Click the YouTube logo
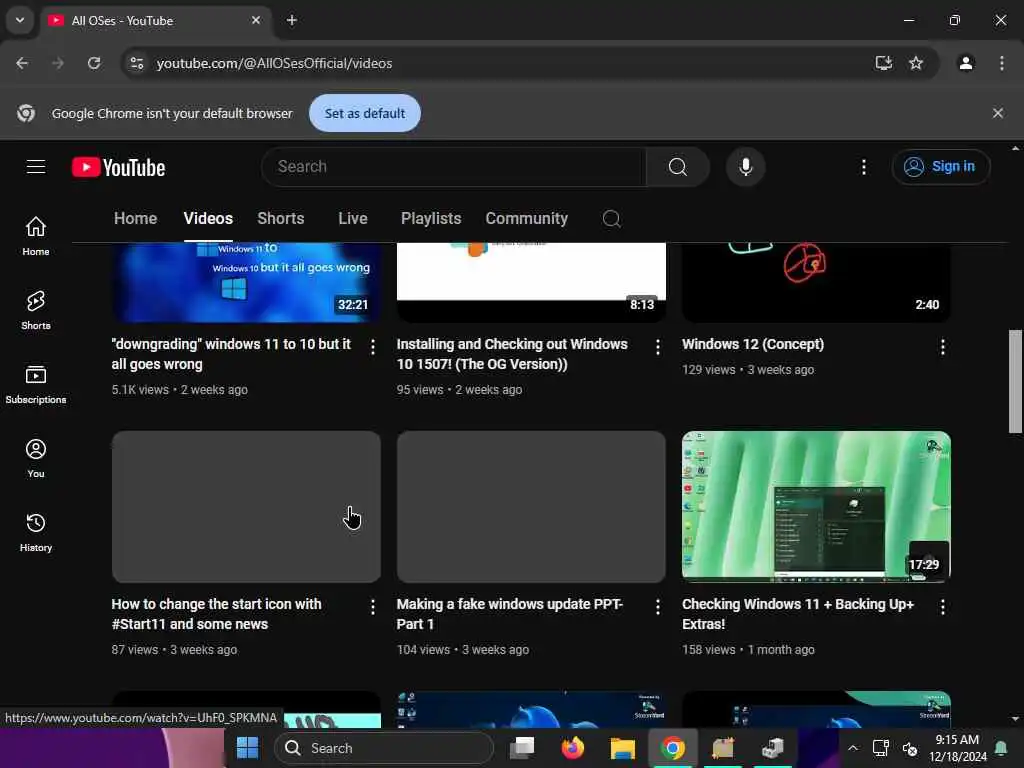This screenshot has width=1024, height=768. [119, 167]
